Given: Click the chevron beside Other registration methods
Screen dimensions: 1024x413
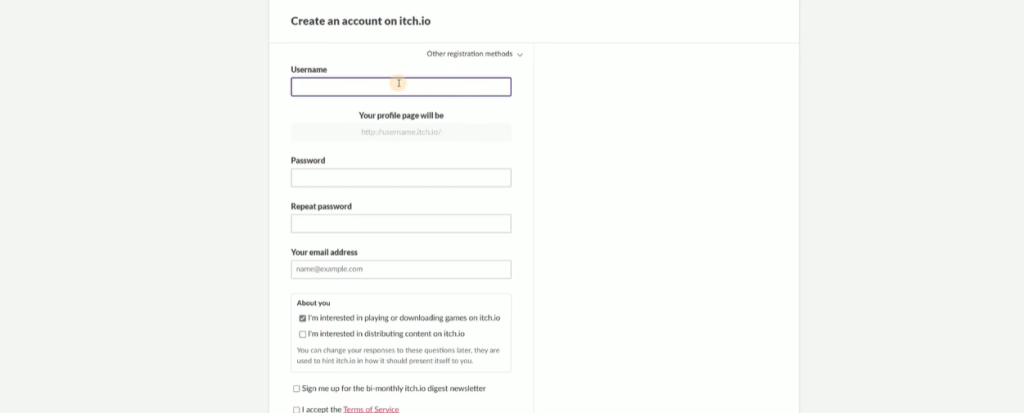Looking at the screenshot, I should pos(520,55).
